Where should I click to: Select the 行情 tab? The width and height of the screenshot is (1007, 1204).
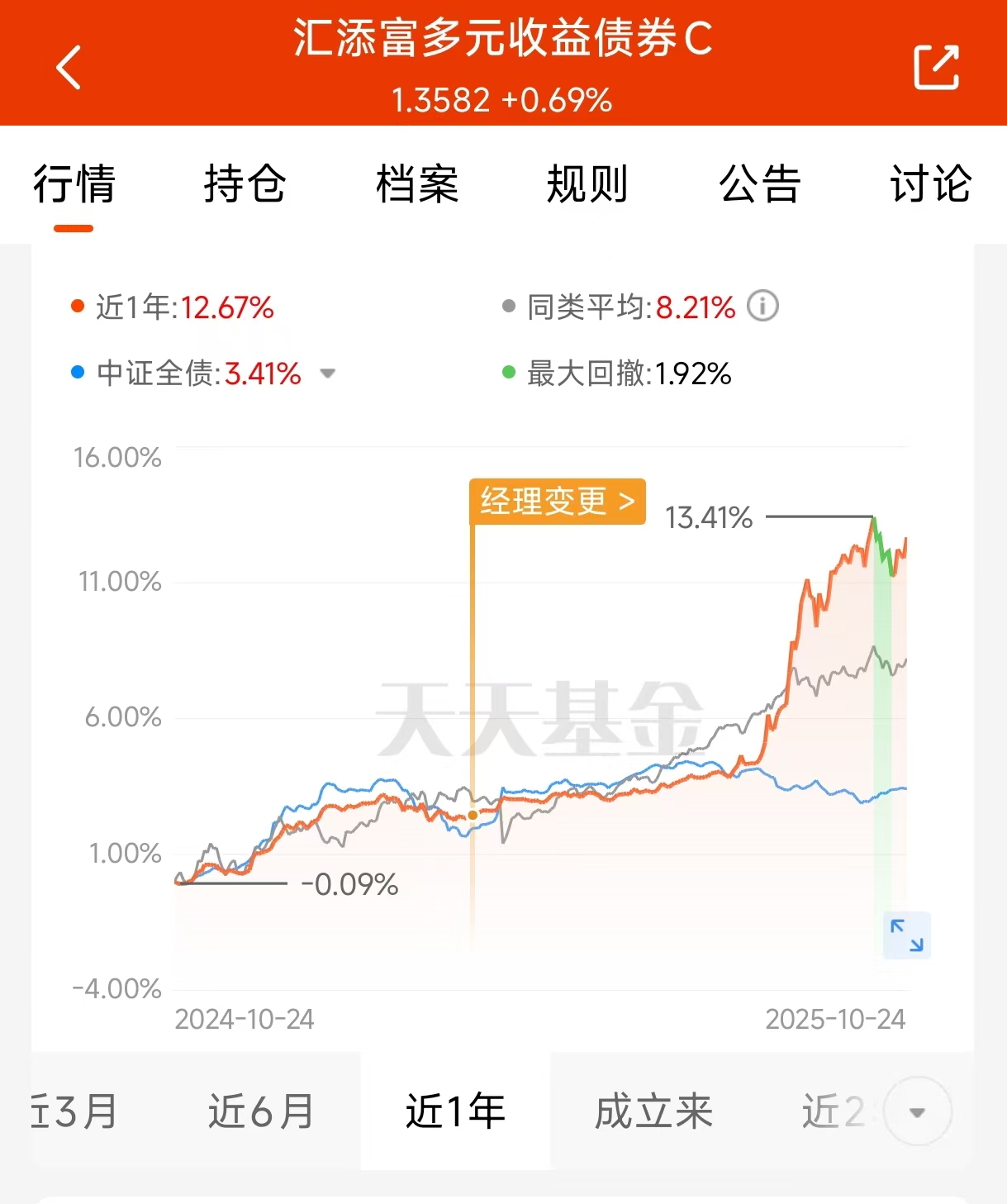point(74,183)
